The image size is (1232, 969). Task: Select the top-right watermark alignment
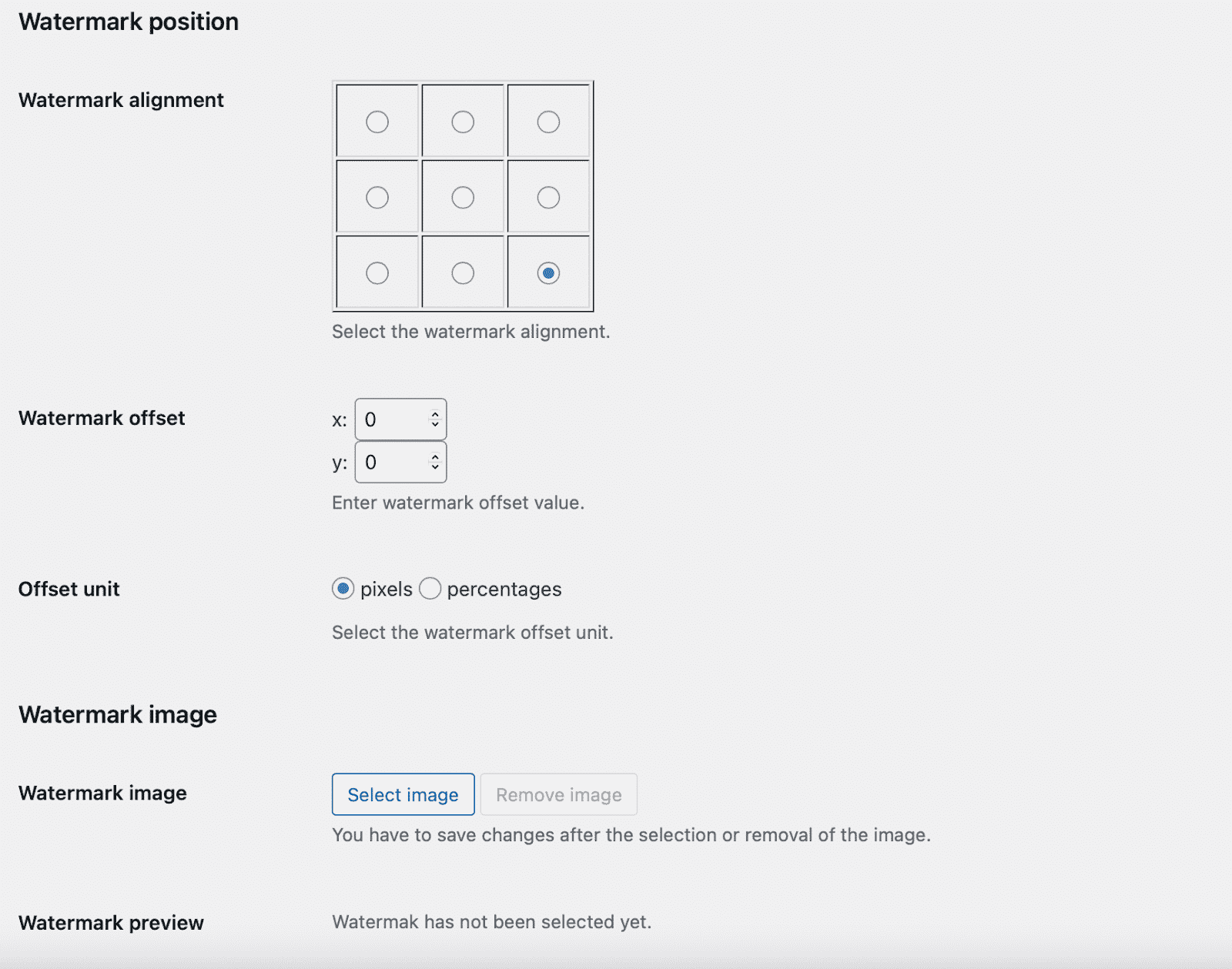pos(548,120)
